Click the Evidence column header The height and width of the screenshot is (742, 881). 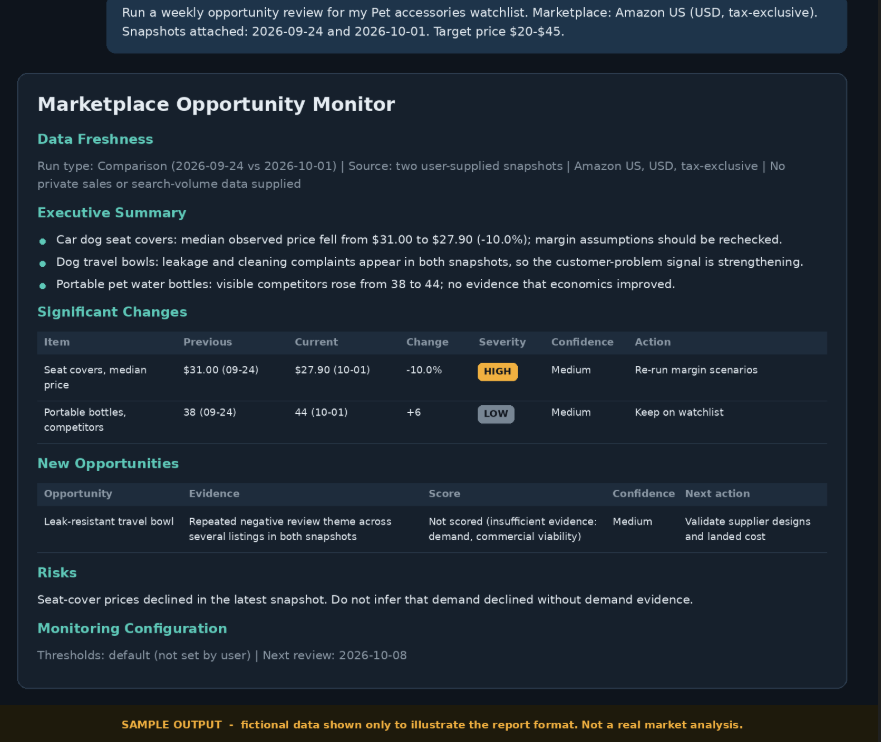coord(214,494)
